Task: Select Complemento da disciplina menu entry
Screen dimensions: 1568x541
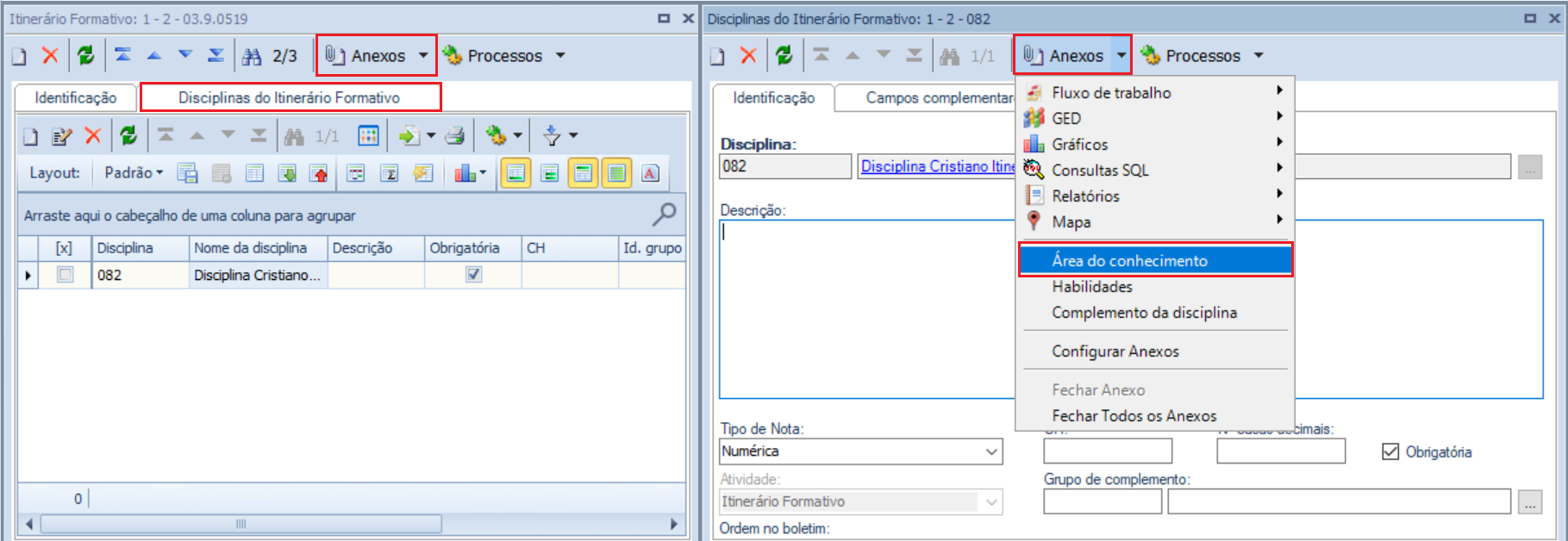Action: pyautogui.click(x=1155, y=312)
